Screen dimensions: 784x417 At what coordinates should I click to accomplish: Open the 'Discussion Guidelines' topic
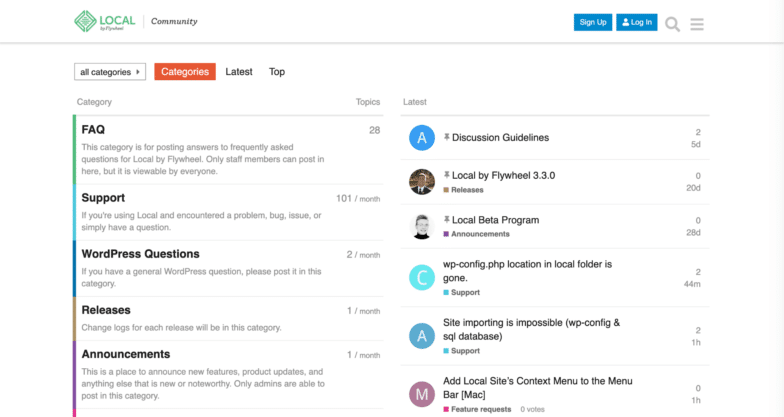pos(500,138)
